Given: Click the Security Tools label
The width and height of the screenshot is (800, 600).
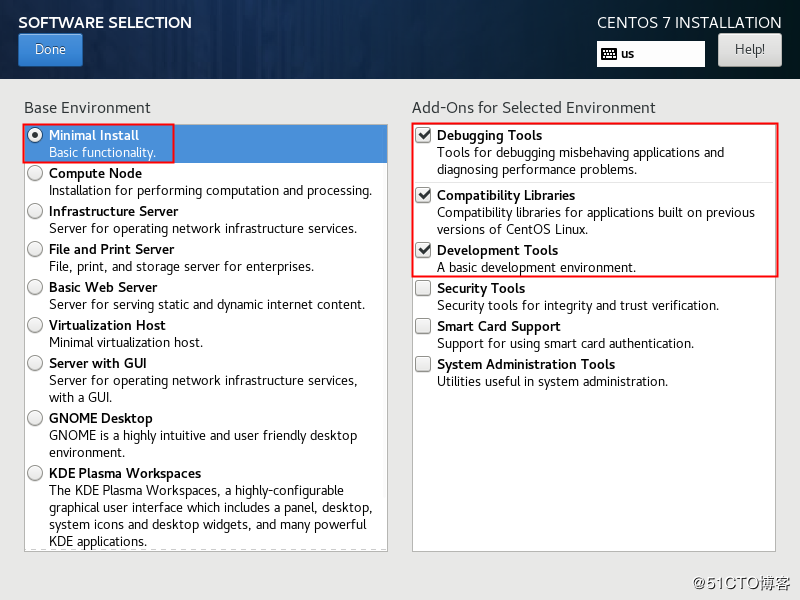Looking at the screenshot, I should click(x=481, y=289).
